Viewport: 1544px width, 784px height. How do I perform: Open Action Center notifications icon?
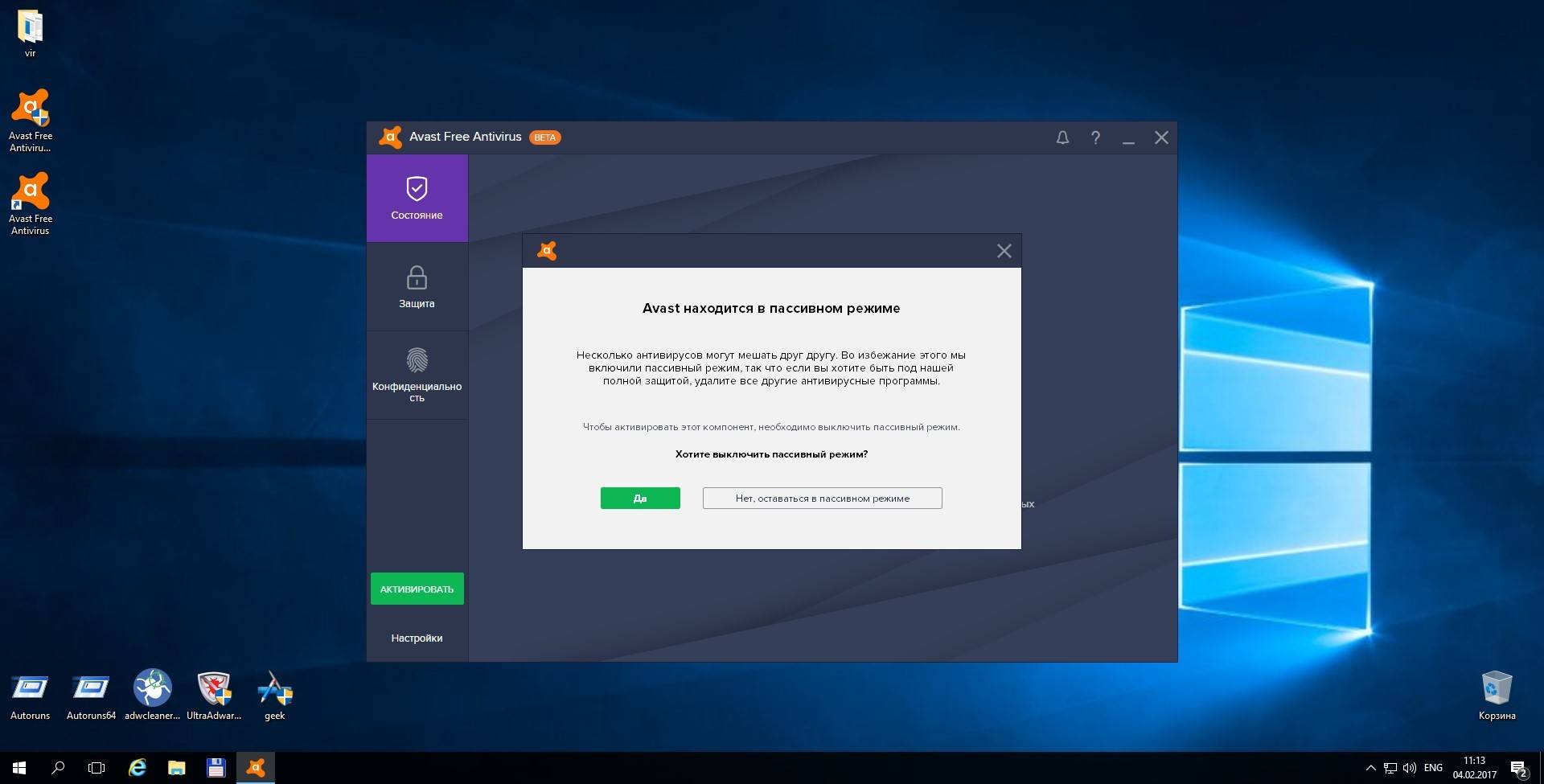click(1518, 769)
